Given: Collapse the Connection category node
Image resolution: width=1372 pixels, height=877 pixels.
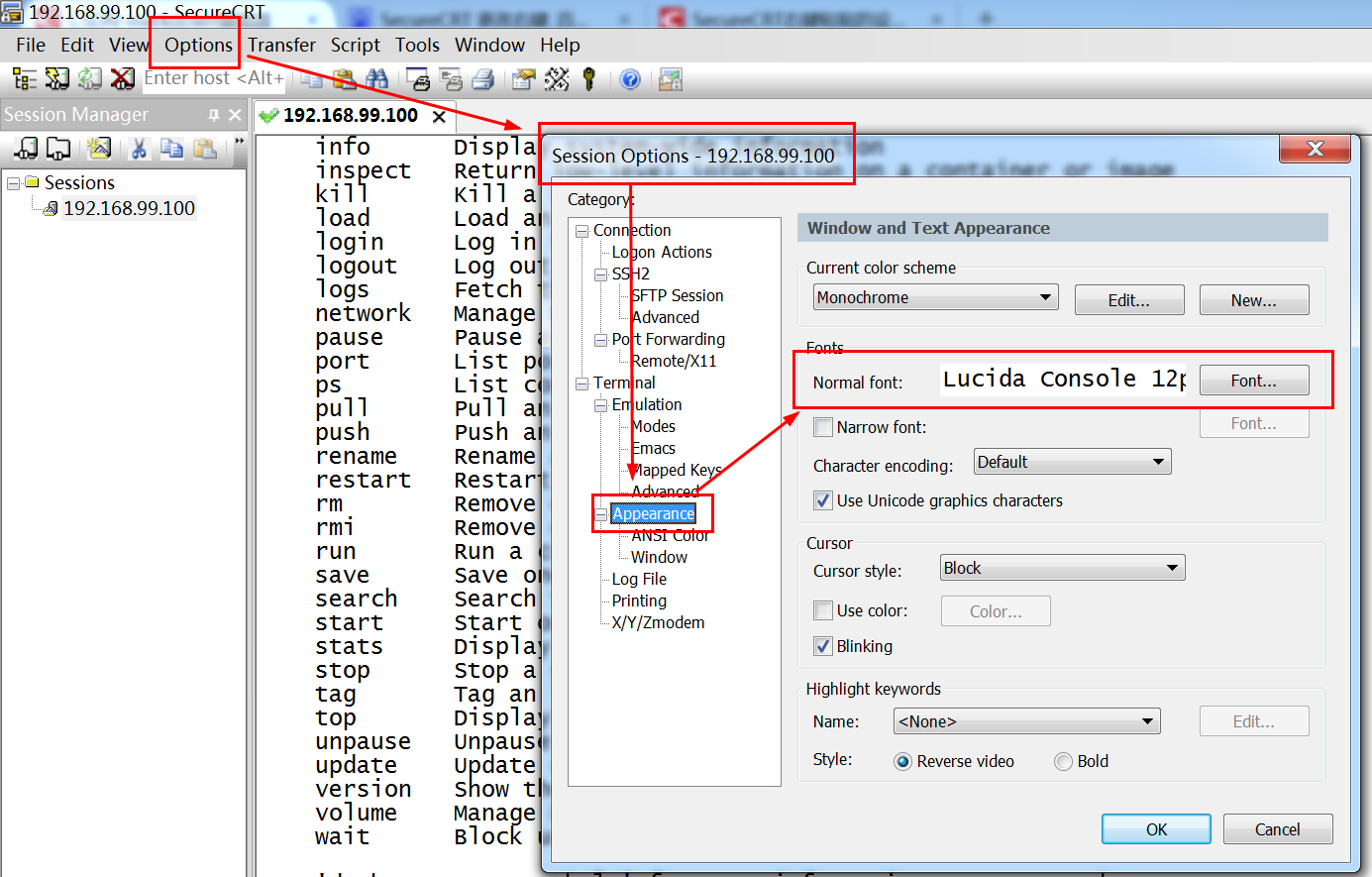Looking at the screenshot, I should (582, 231).
